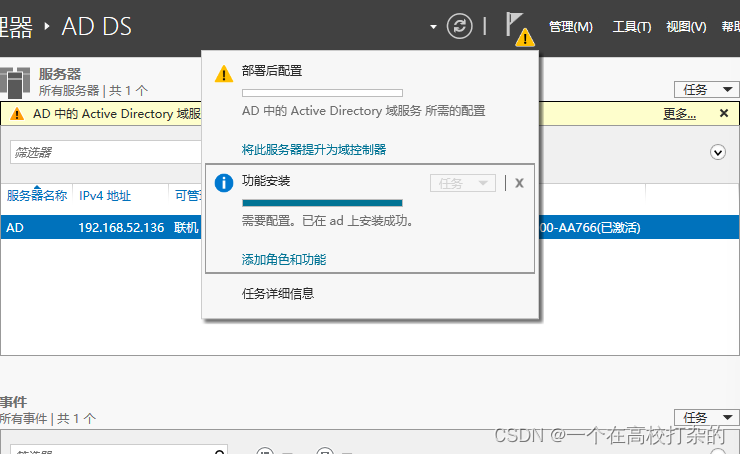Click the 功能安装 completed progress bar

(322, 203)
